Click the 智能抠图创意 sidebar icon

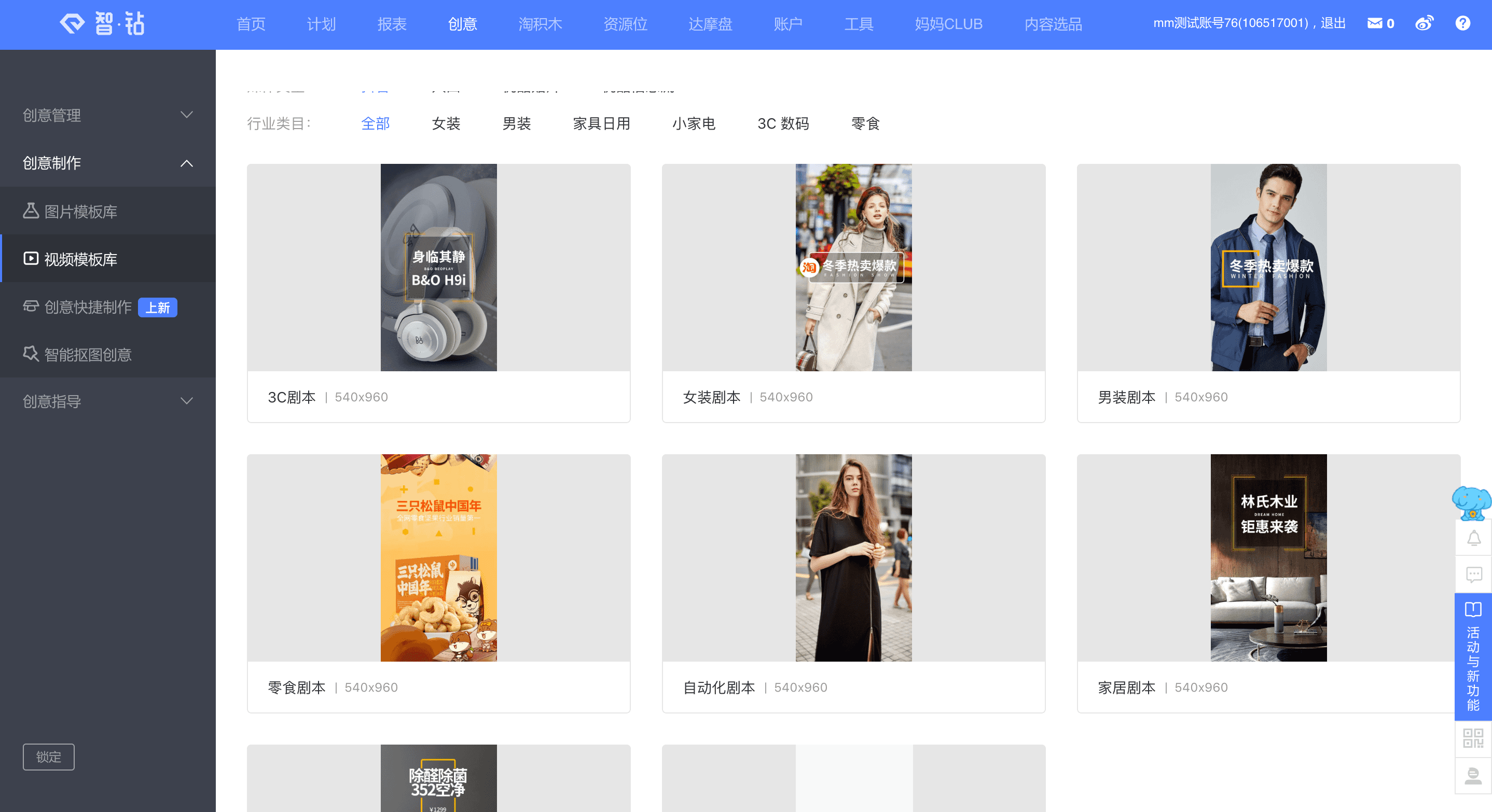point(31,353)
